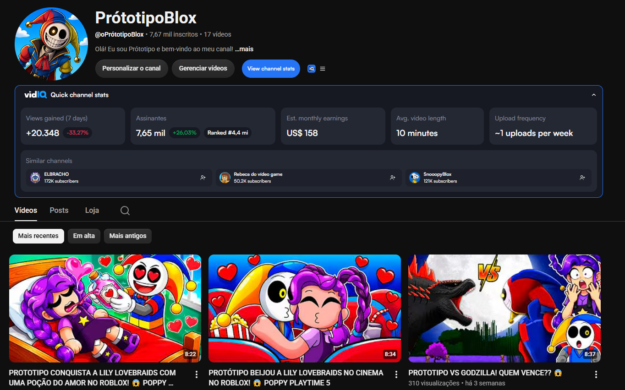Open the vidIQ hamburger menu icon
The image size is (625, 390).
tap(322, 69)
